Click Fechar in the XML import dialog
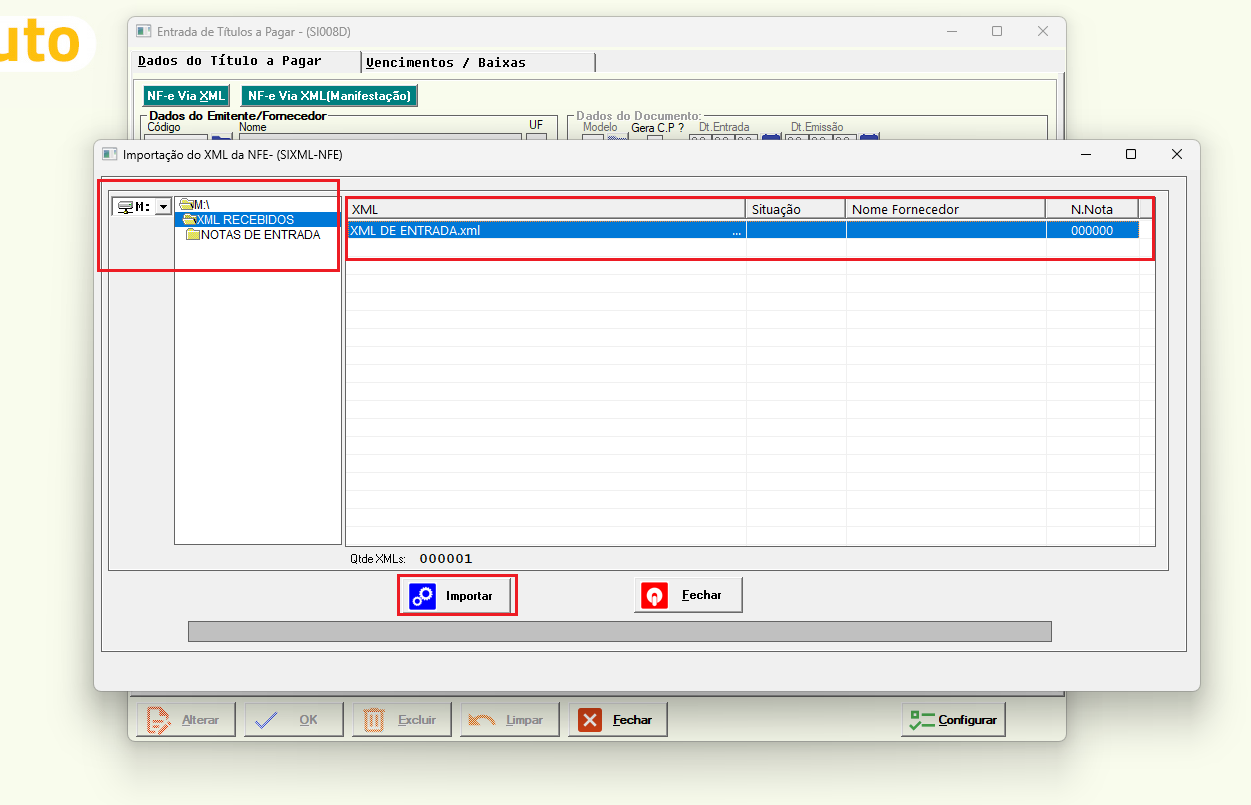 [x=688, y=595]
